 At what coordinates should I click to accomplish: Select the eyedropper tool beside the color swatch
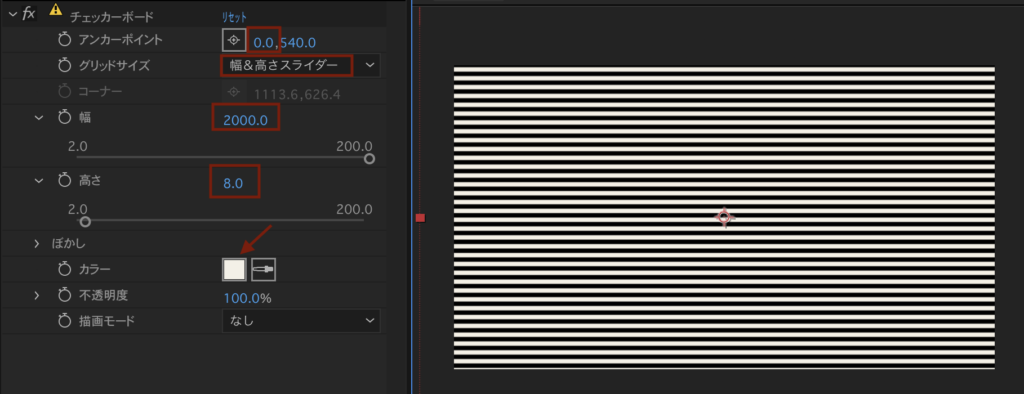pyautogui.click(x=264, y=269)
